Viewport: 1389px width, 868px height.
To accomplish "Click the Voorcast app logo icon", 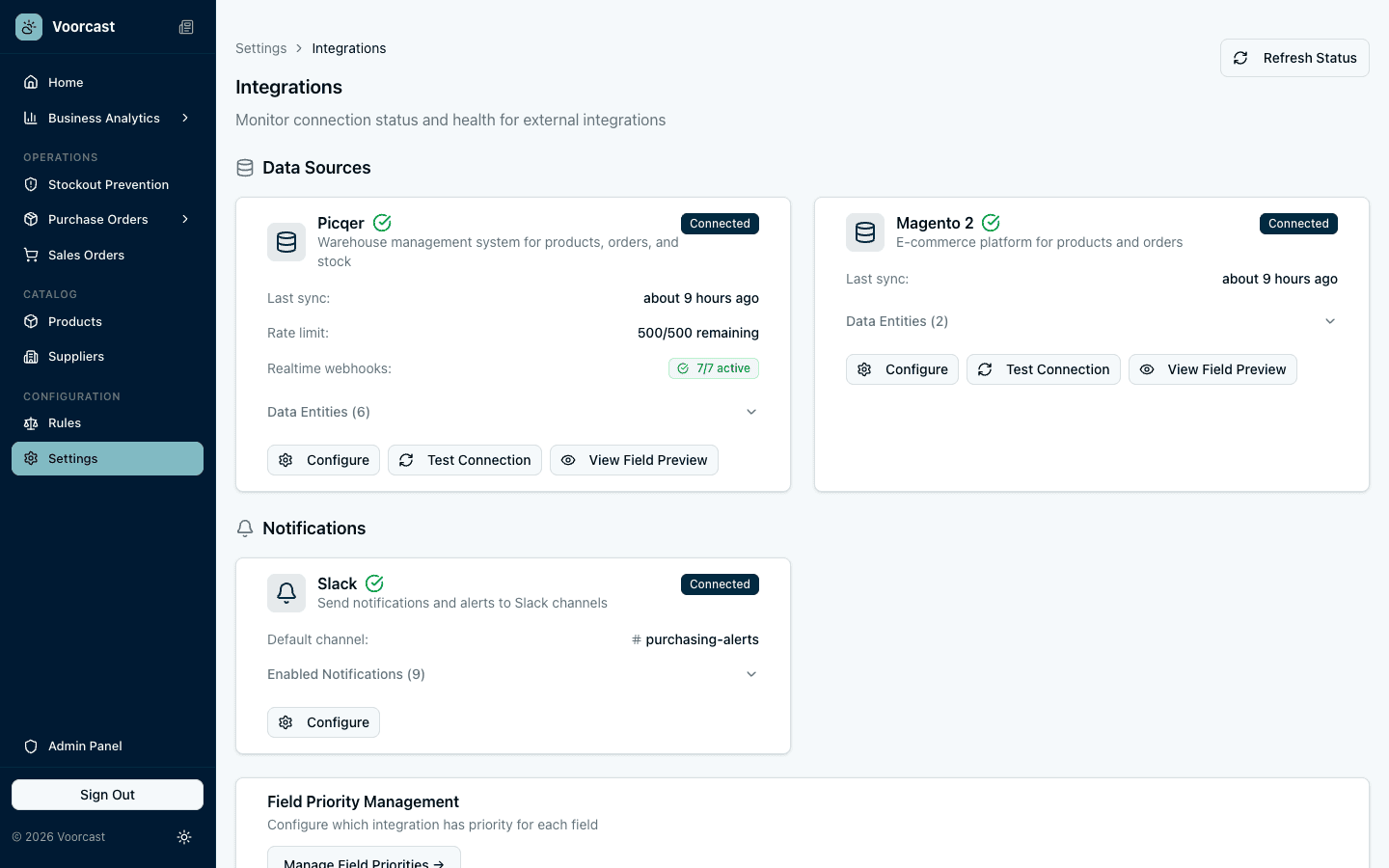I will coord(28,26).
